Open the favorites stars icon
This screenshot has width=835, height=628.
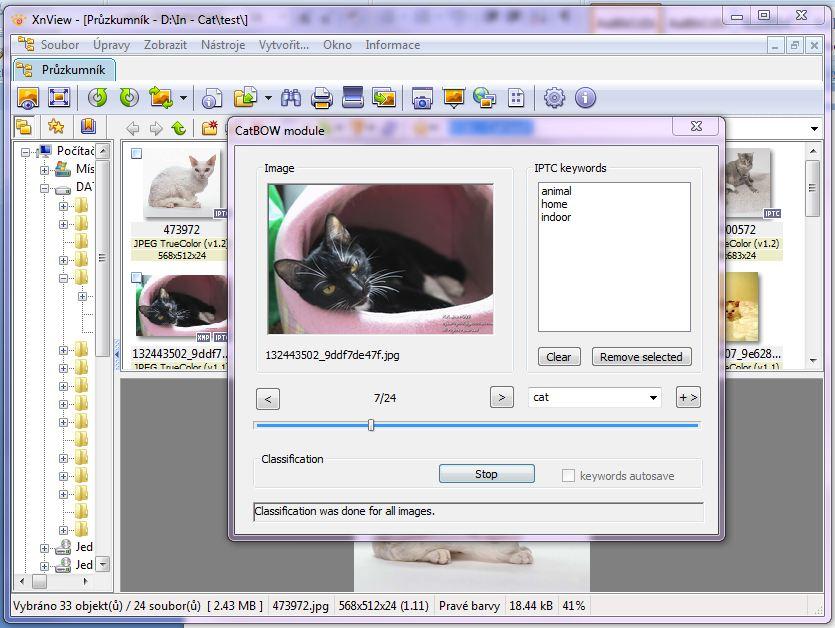[x=56, y=127]
